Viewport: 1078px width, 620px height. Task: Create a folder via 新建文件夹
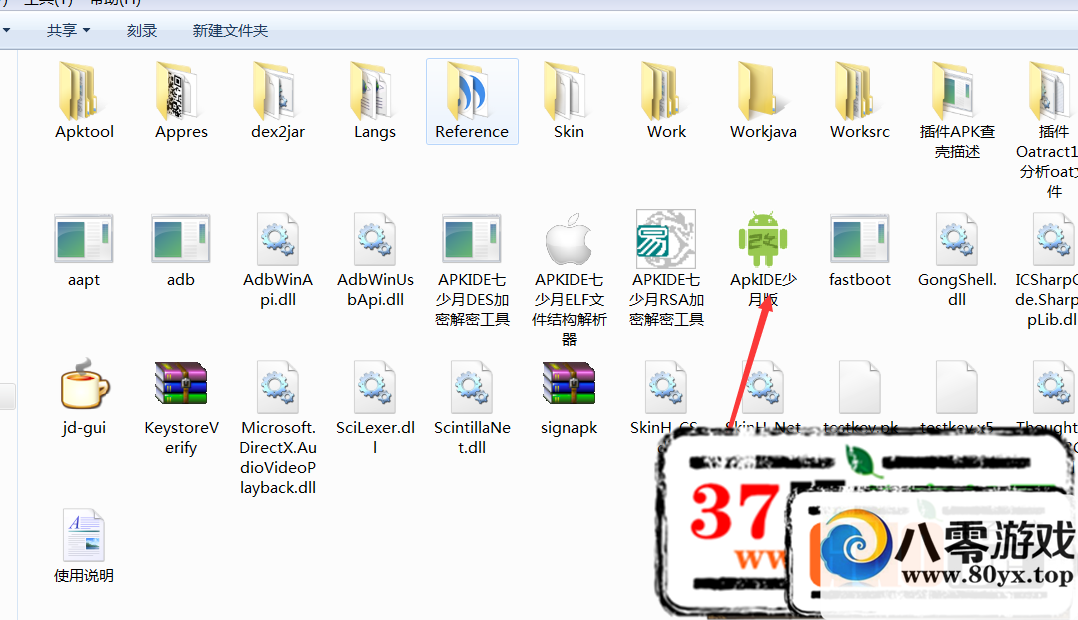click(230, 31)
